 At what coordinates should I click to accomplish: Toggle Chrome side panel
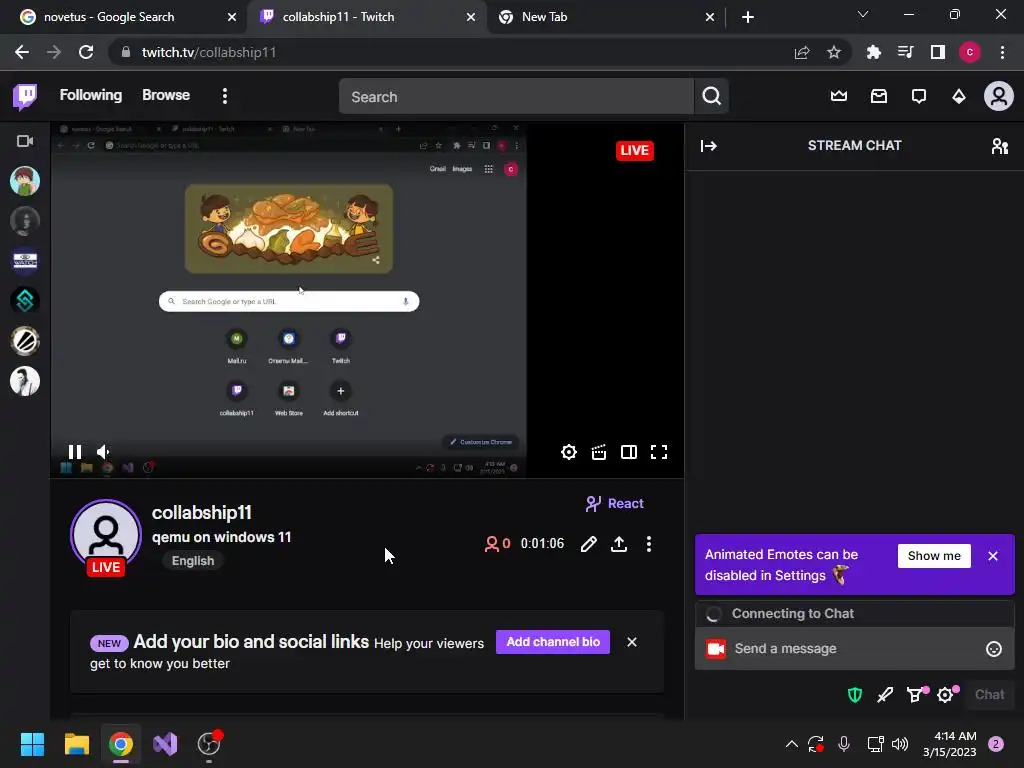(938, 52)
